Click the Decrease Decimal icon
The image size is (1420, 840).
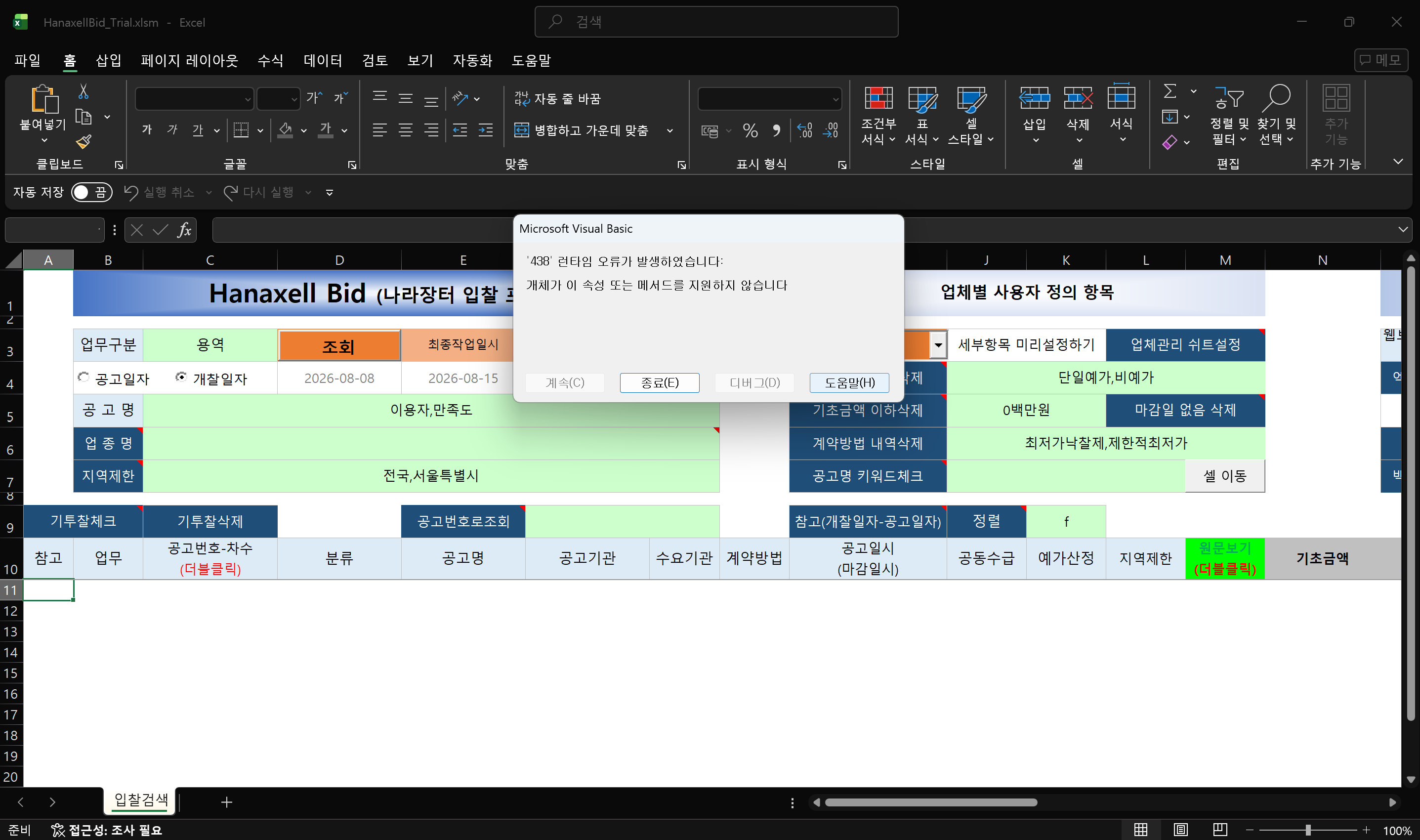[830, 131]
